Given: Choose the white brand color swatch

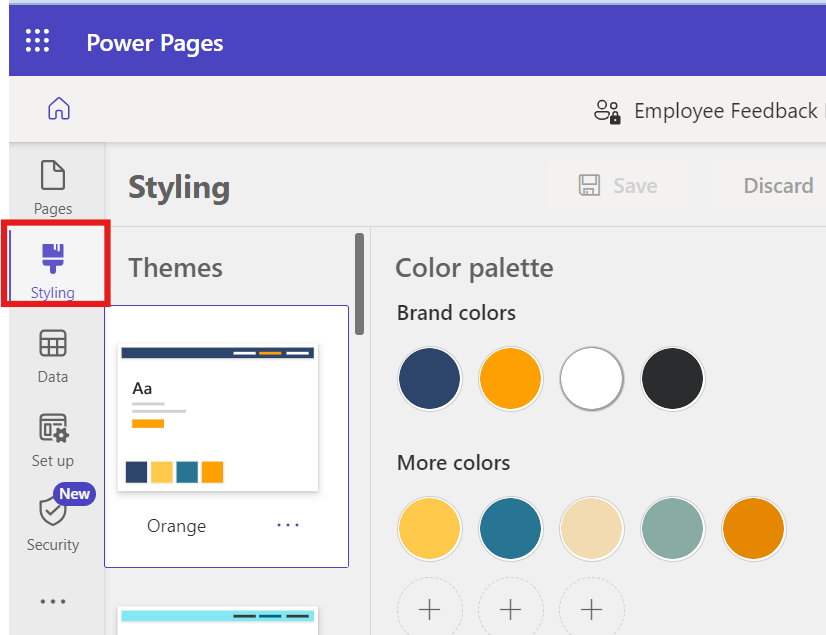Looking at the screenshot, I should tap(592, 379).
